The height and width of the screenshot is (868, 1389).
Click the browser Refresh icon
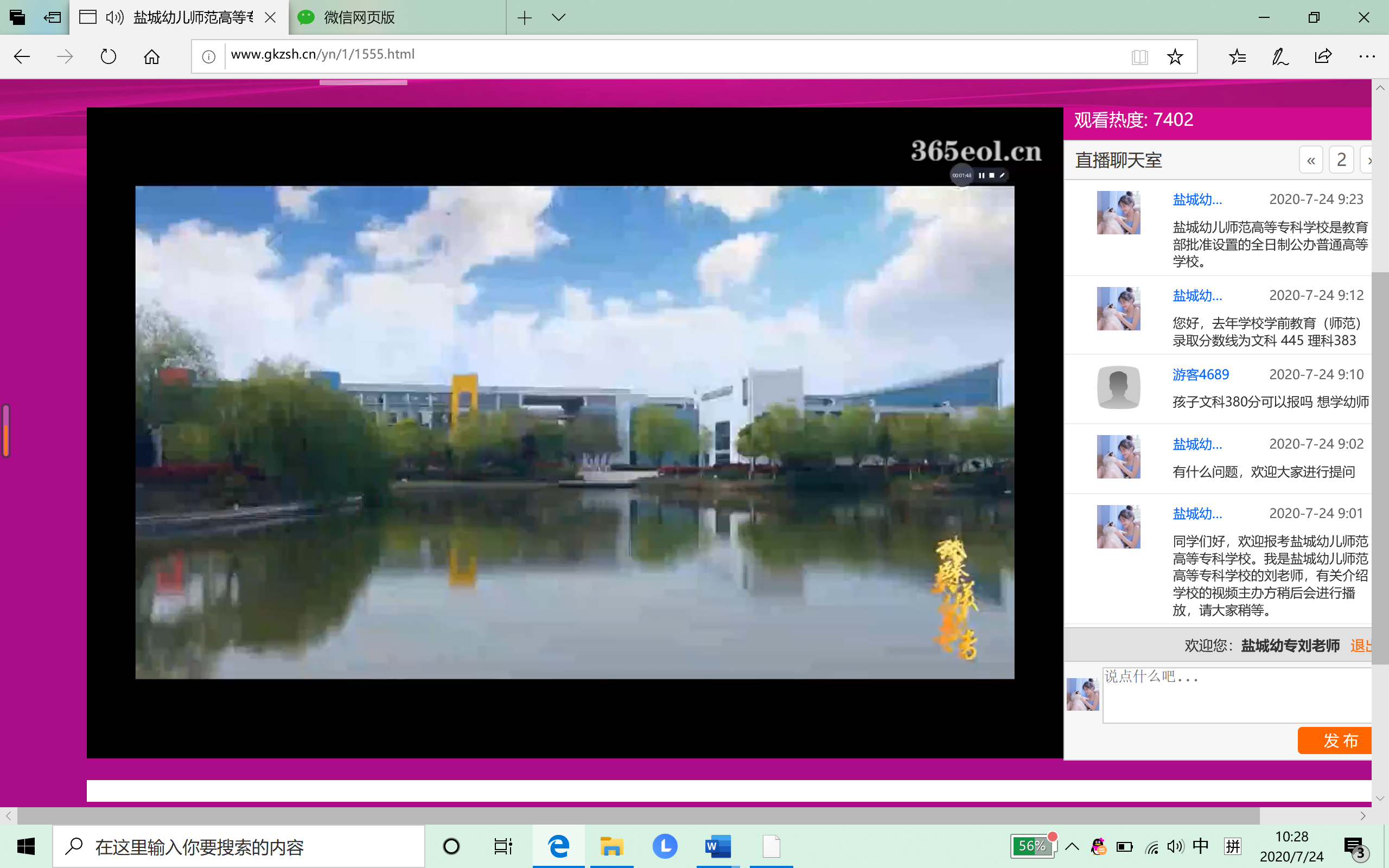[108, 56]
